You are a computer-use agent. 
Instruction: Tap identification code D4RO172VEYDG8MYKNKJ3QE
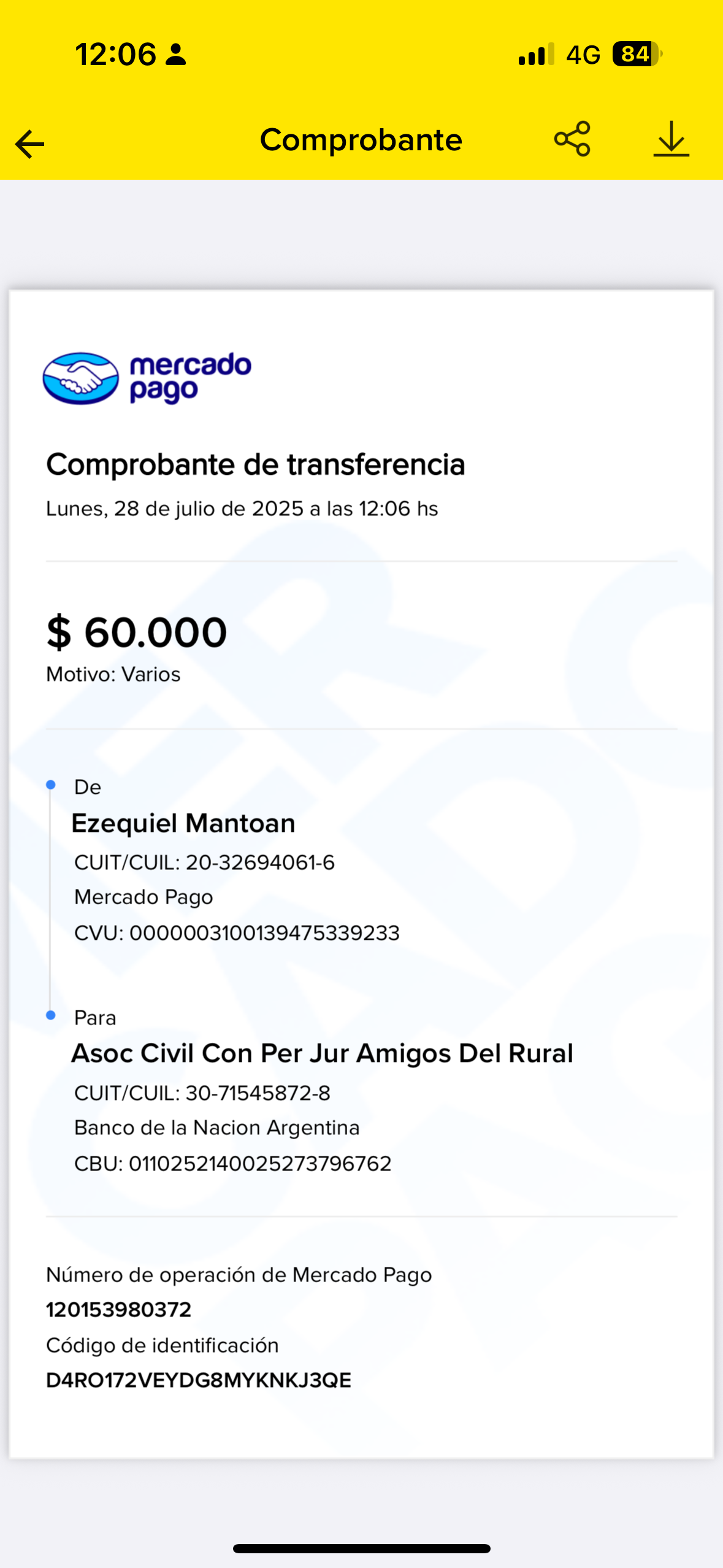tap(199, 1380)
